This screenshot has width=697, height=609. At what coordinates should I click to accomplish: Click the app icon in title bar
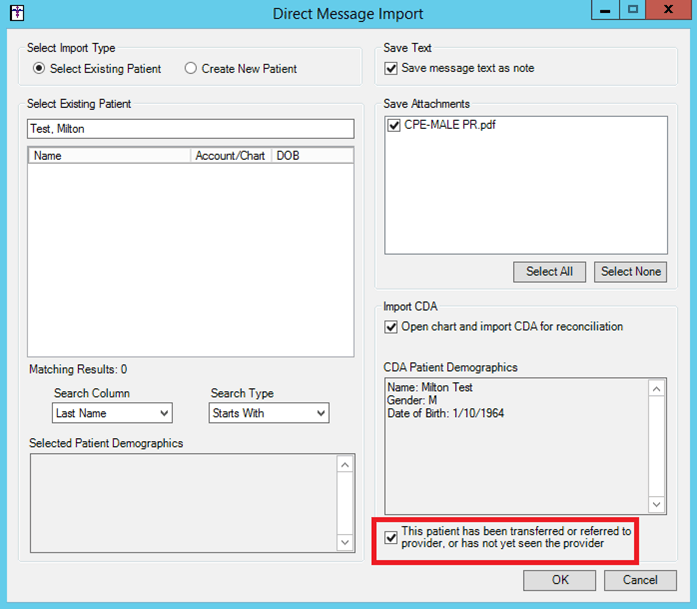(x=16, y=14)
